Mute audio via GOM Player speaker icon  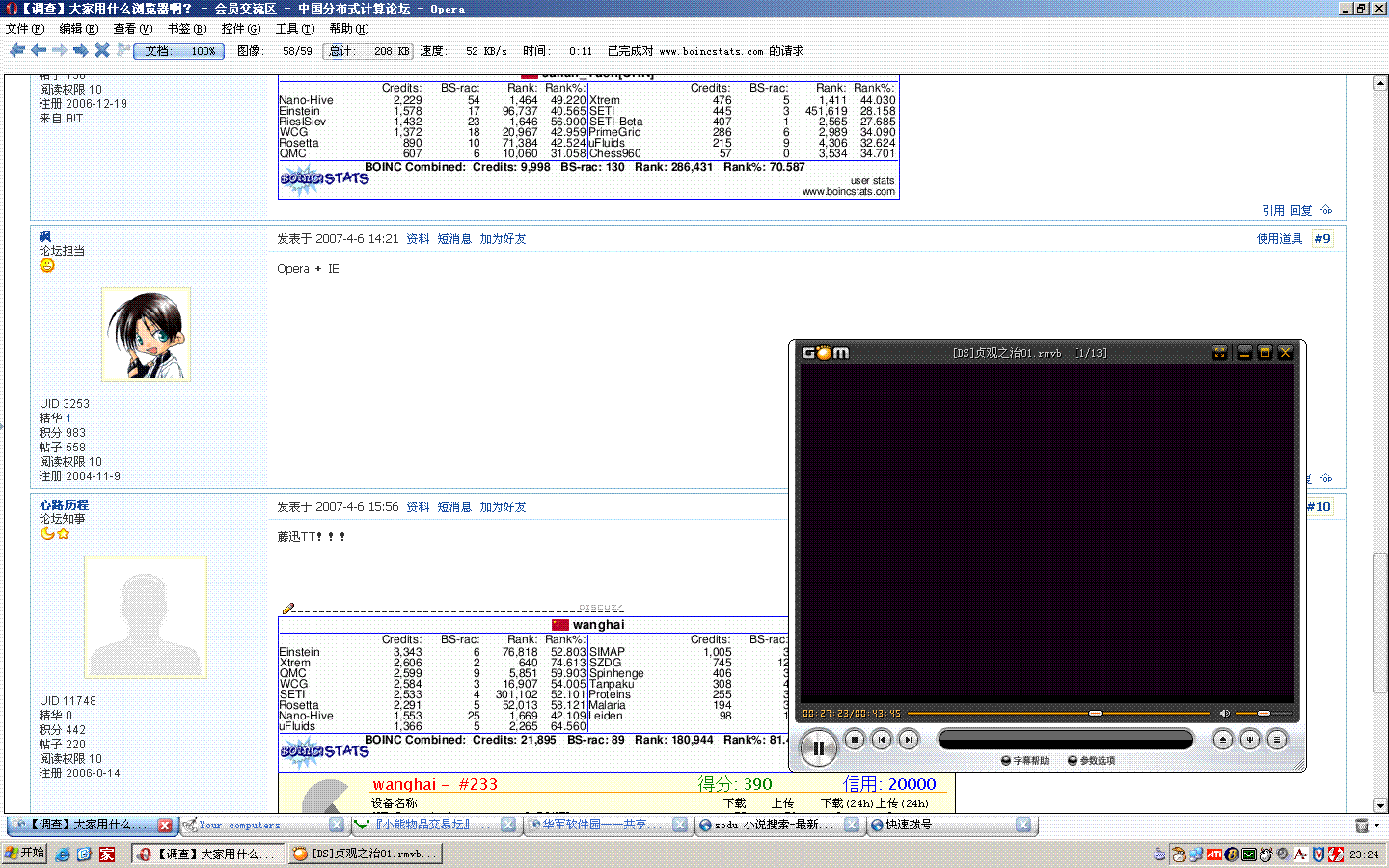tap(1225, 713)
